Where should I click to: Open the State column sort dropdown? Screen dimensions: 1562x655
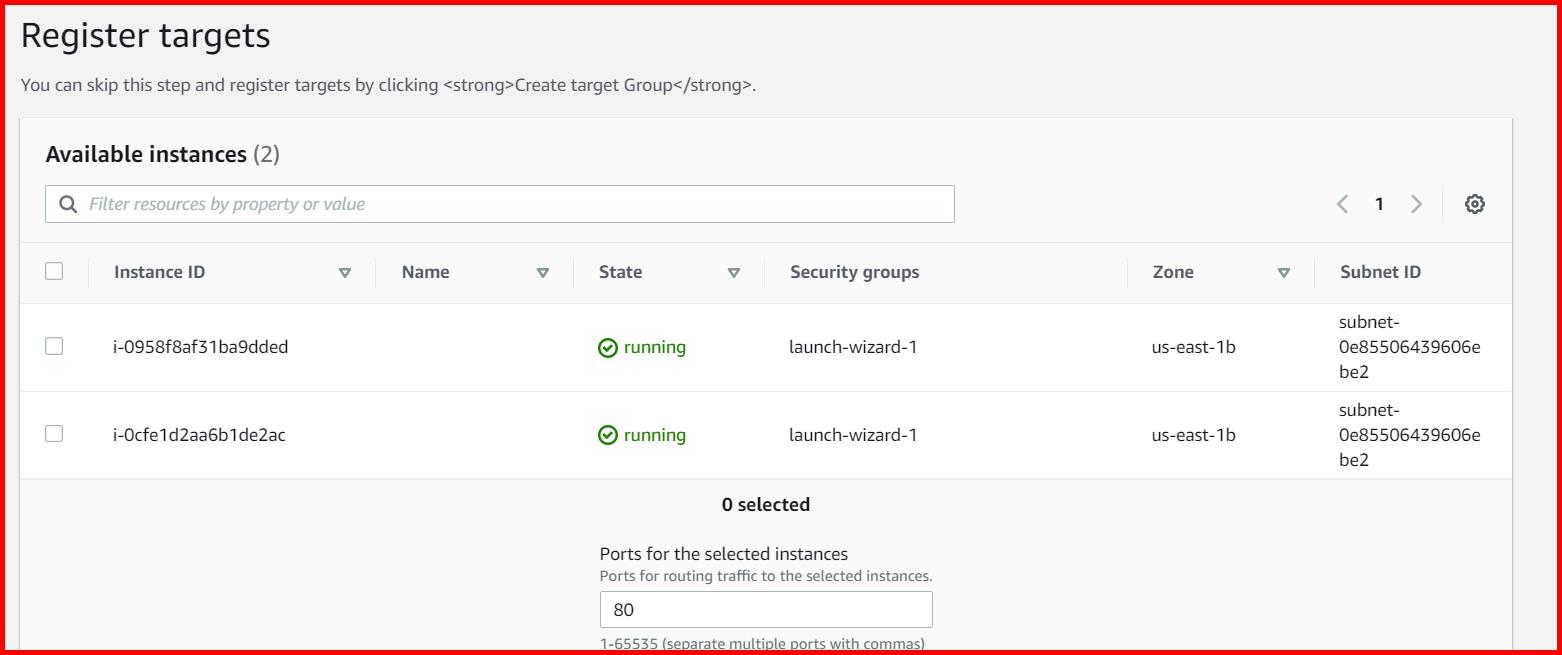tap(734, 272)
